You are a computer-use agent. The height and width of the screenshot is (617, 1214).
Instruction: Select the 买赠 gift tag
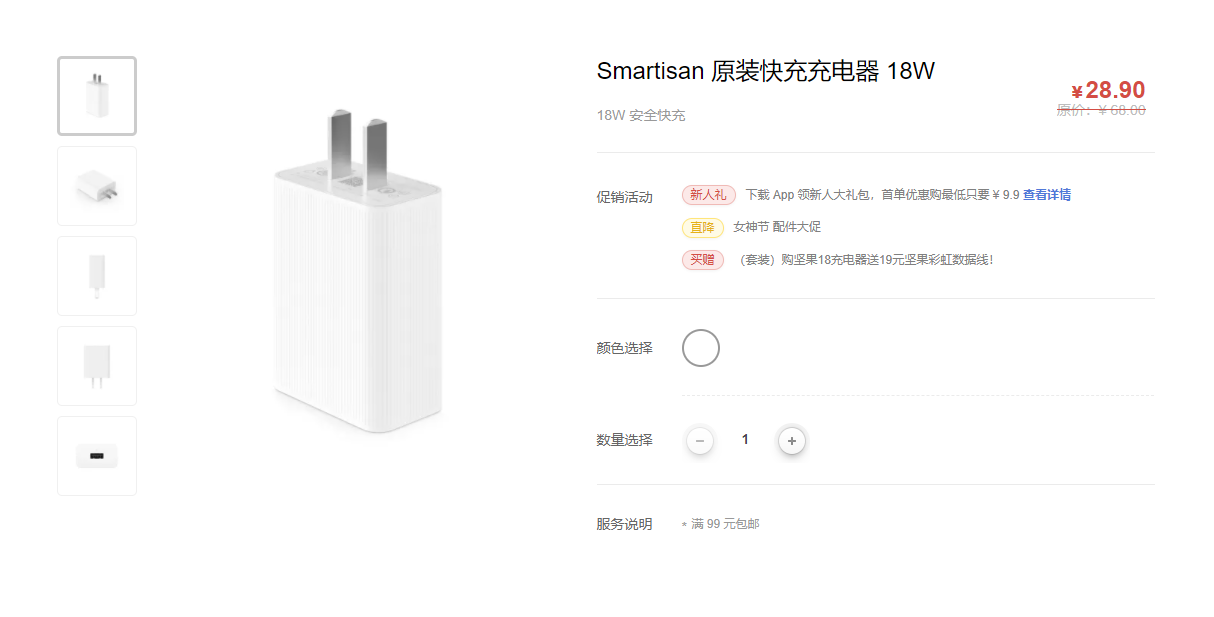pyautogui.click(x=702, y=260)
